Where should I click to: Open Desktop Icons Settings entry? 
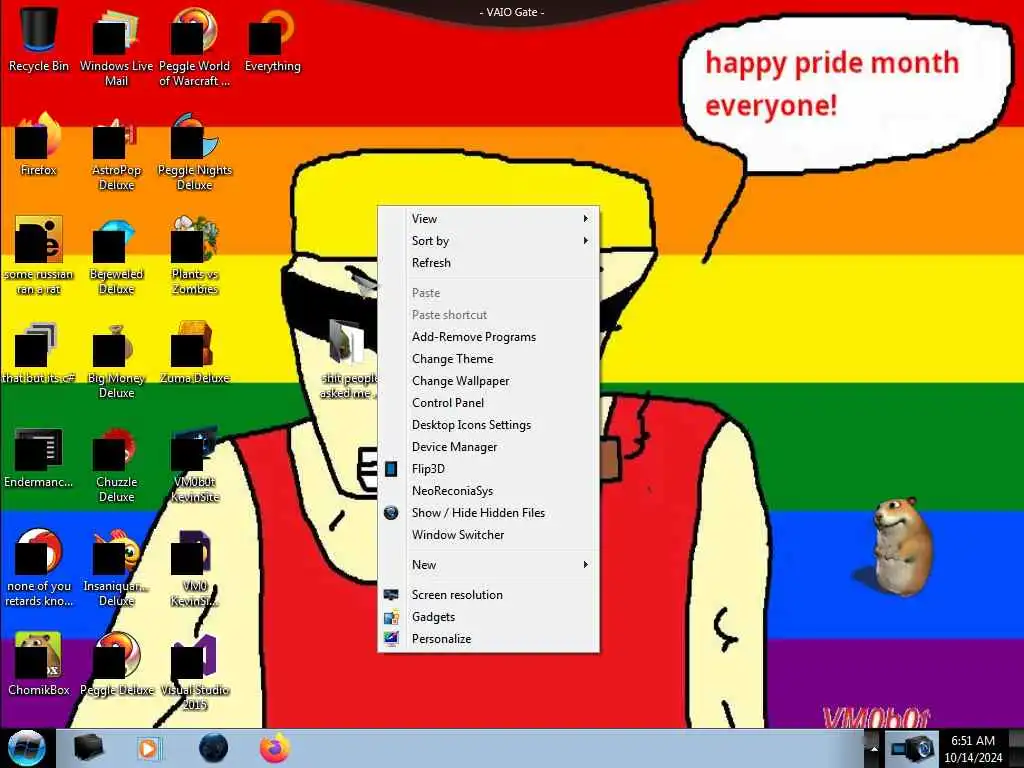(x=488, y=425)
